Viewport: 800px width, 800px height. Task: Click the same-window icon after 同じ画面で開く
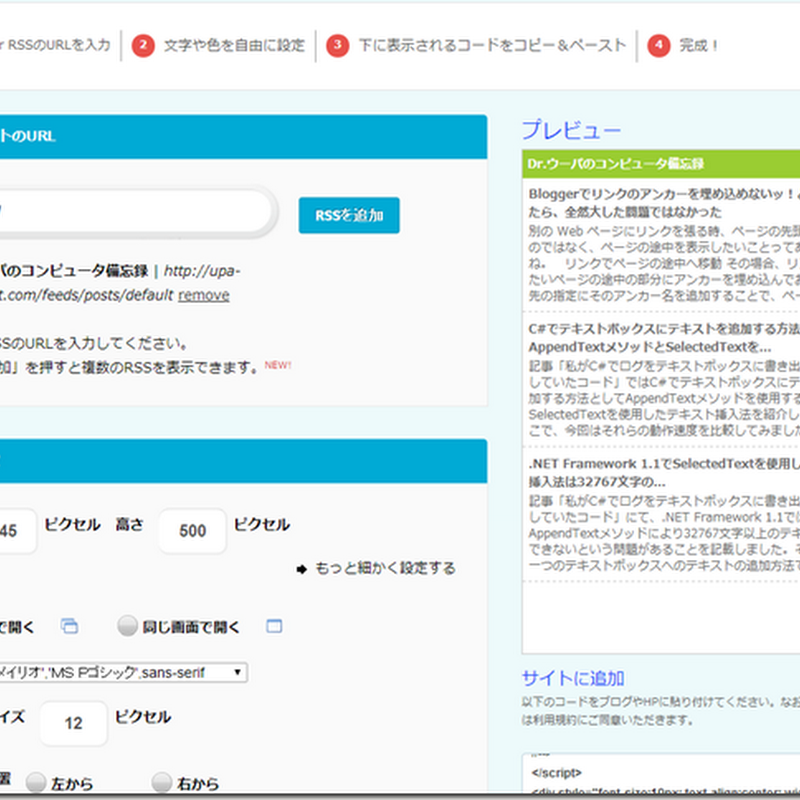point(274,626)
